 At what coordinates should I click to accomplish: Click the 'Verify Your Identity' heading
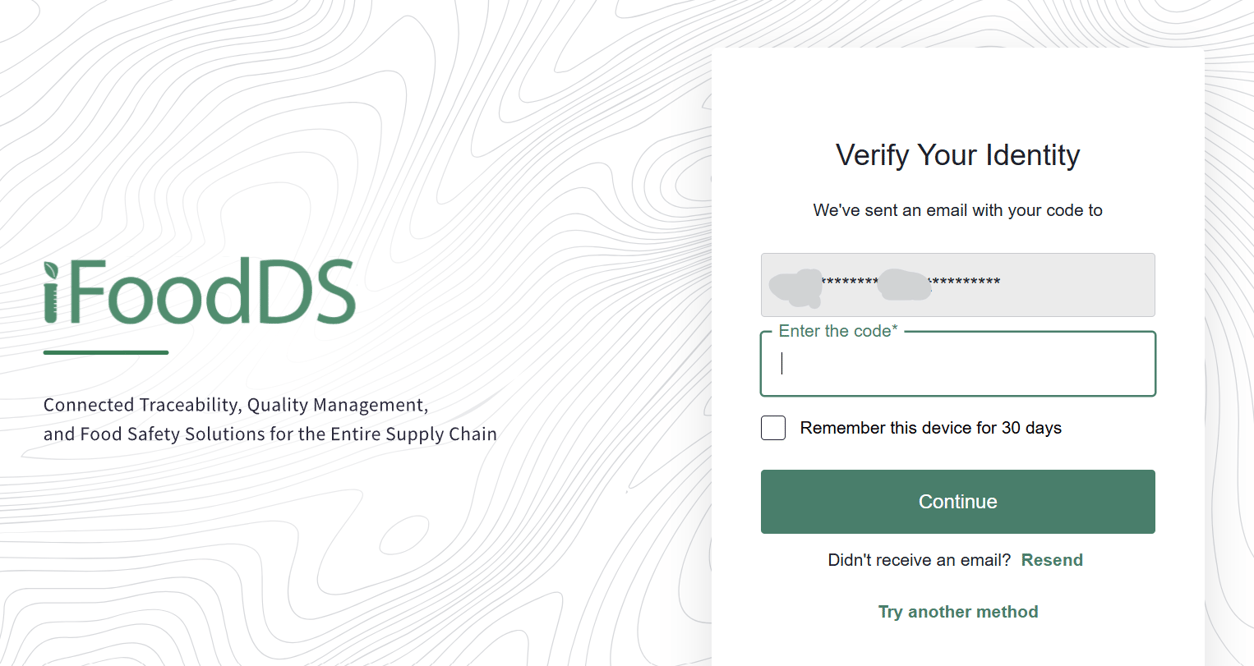pos(957,155)
